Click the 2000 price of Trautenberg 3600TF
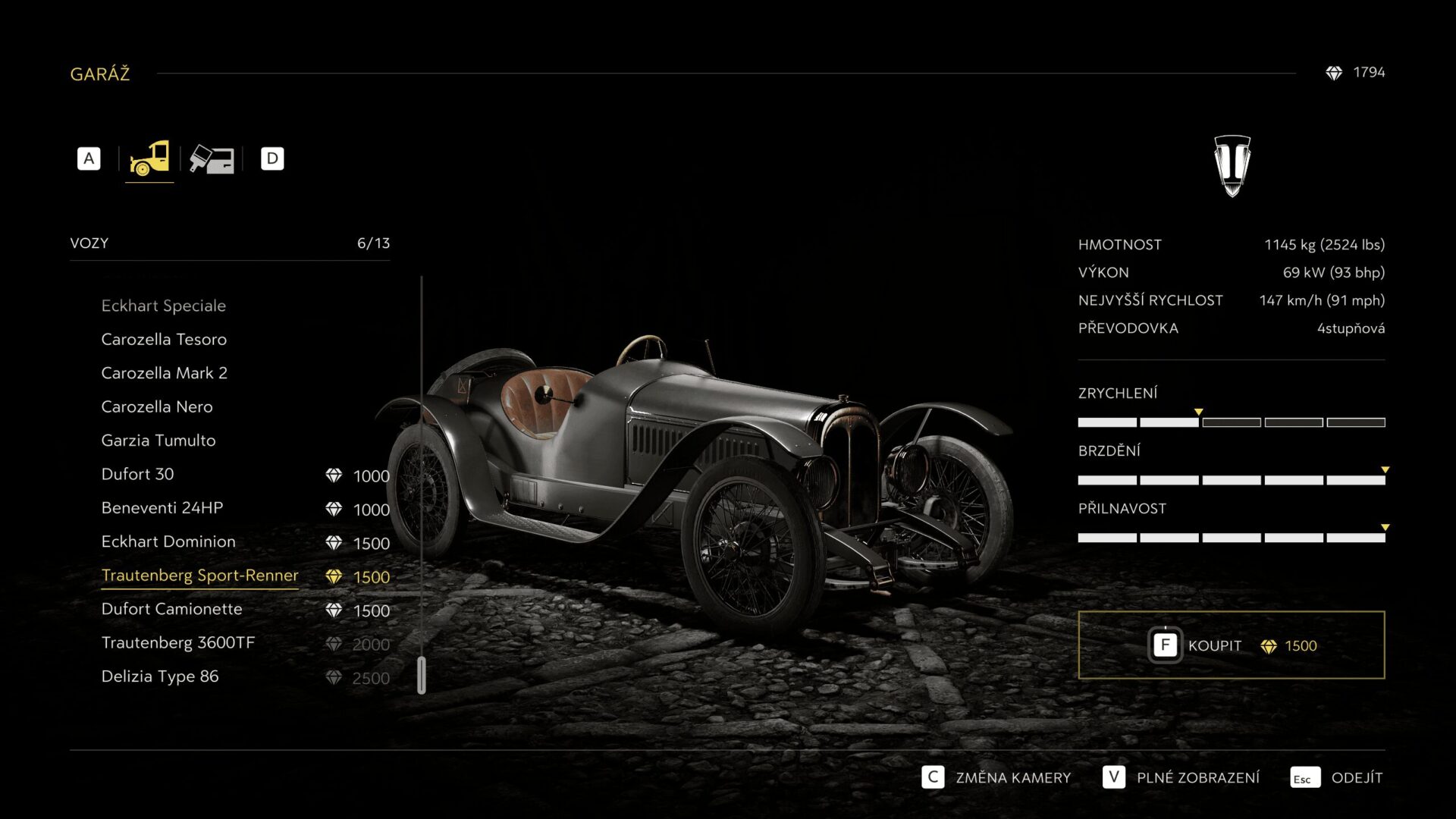1456x819 pixels. (x=371, y=645)
